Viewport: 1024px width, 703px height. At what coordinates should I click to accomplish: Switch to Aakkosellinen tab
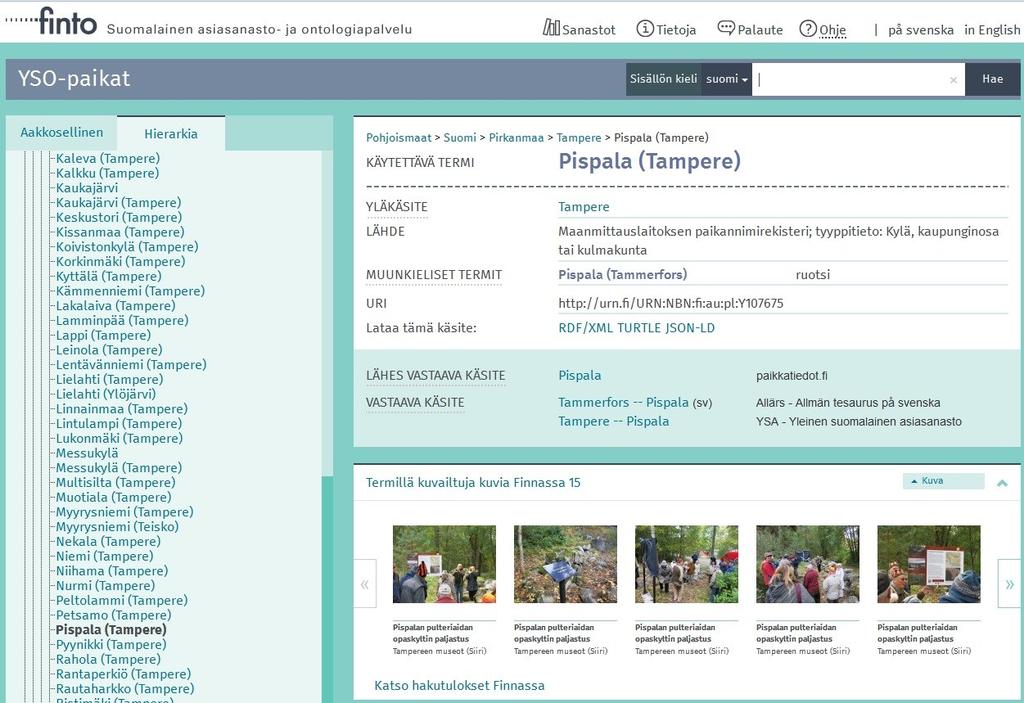point(61,133)
